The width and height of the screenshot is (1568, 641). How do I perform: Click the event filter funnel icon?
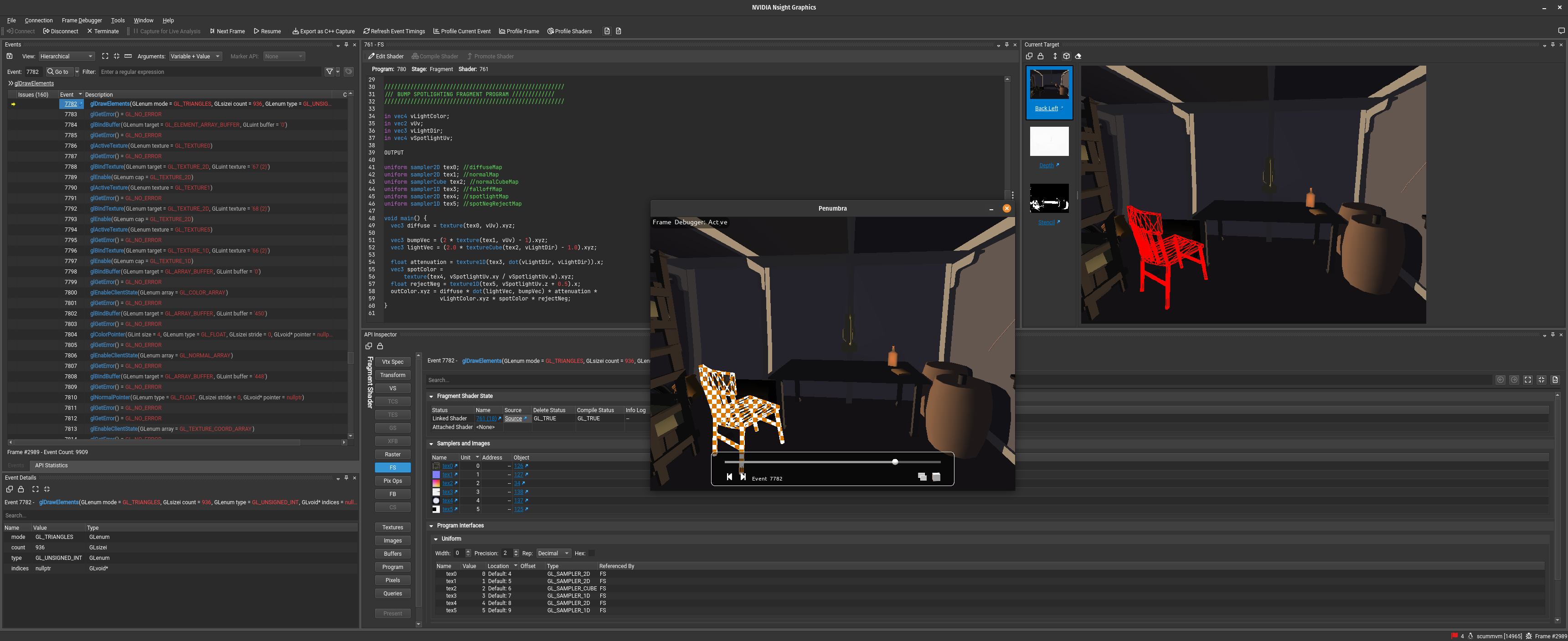(329, 71)
